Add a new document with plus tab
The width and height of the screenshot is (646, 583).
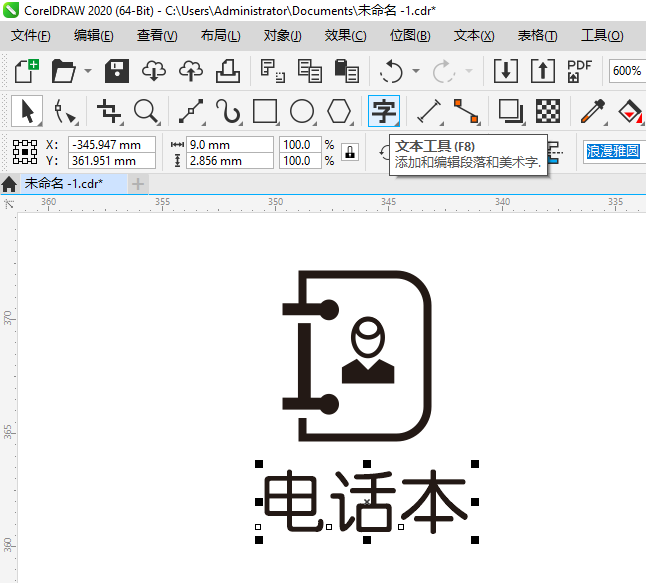138,184
